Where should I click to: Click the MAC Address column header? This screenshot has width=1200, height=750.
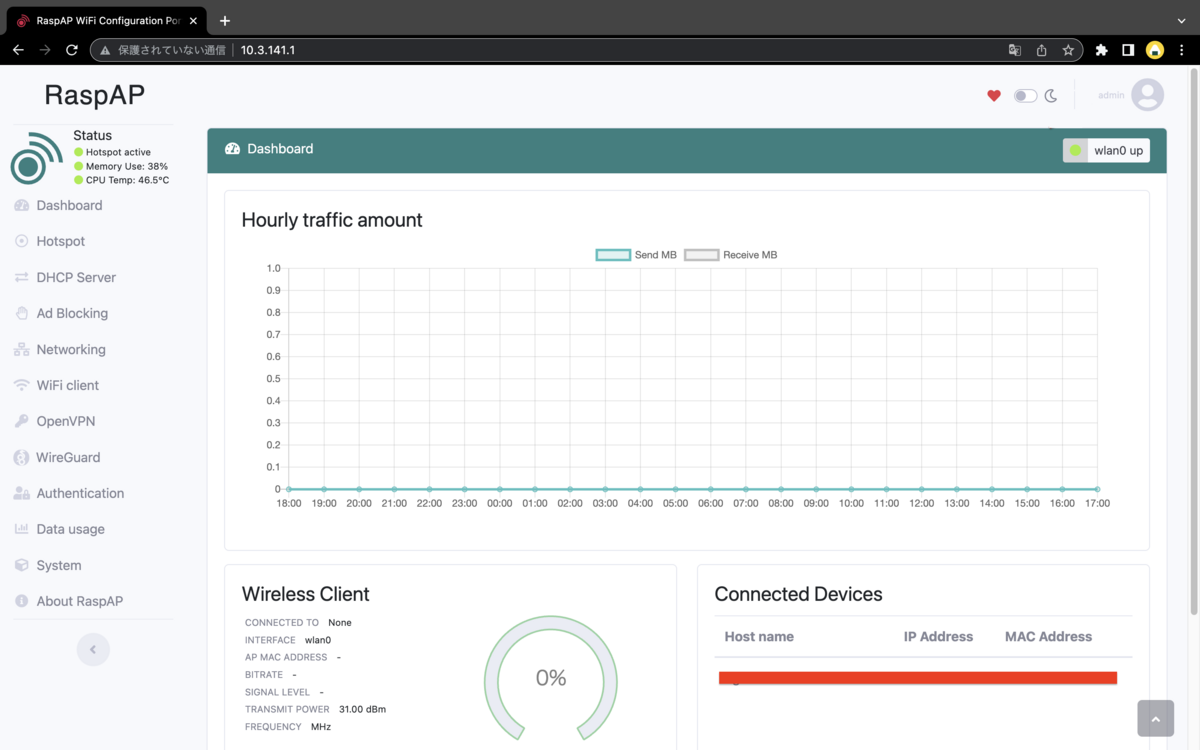tap(1048, 636)
